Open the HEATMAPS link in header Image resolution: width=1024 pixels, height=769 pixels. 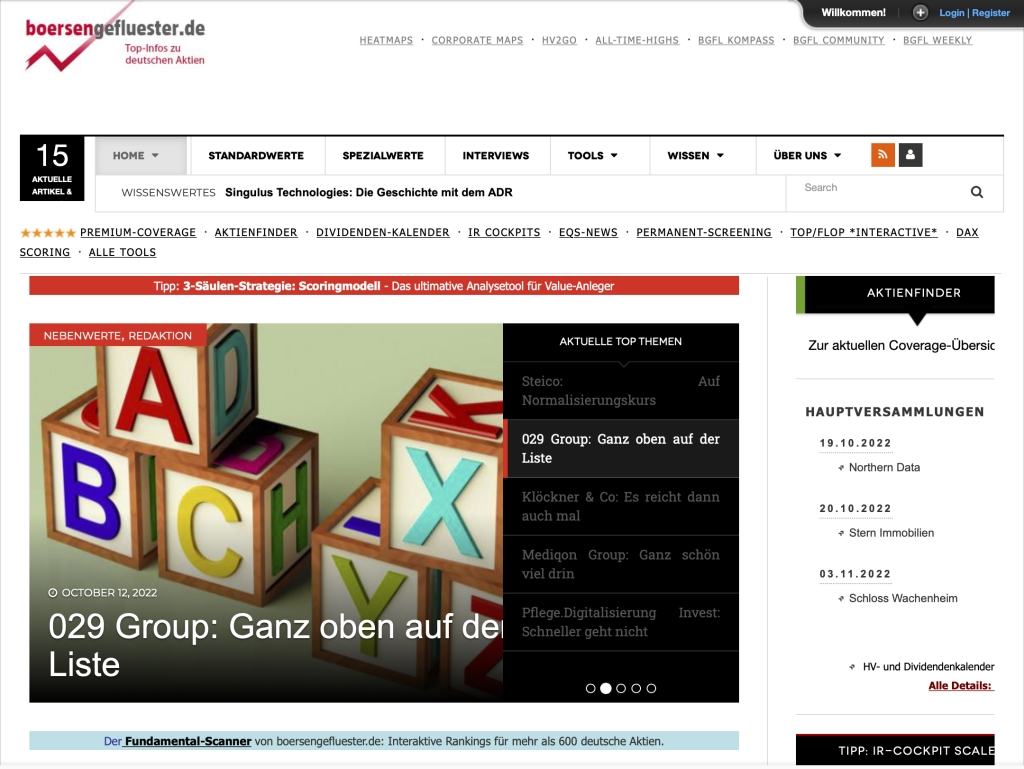[x=386, y=41]
